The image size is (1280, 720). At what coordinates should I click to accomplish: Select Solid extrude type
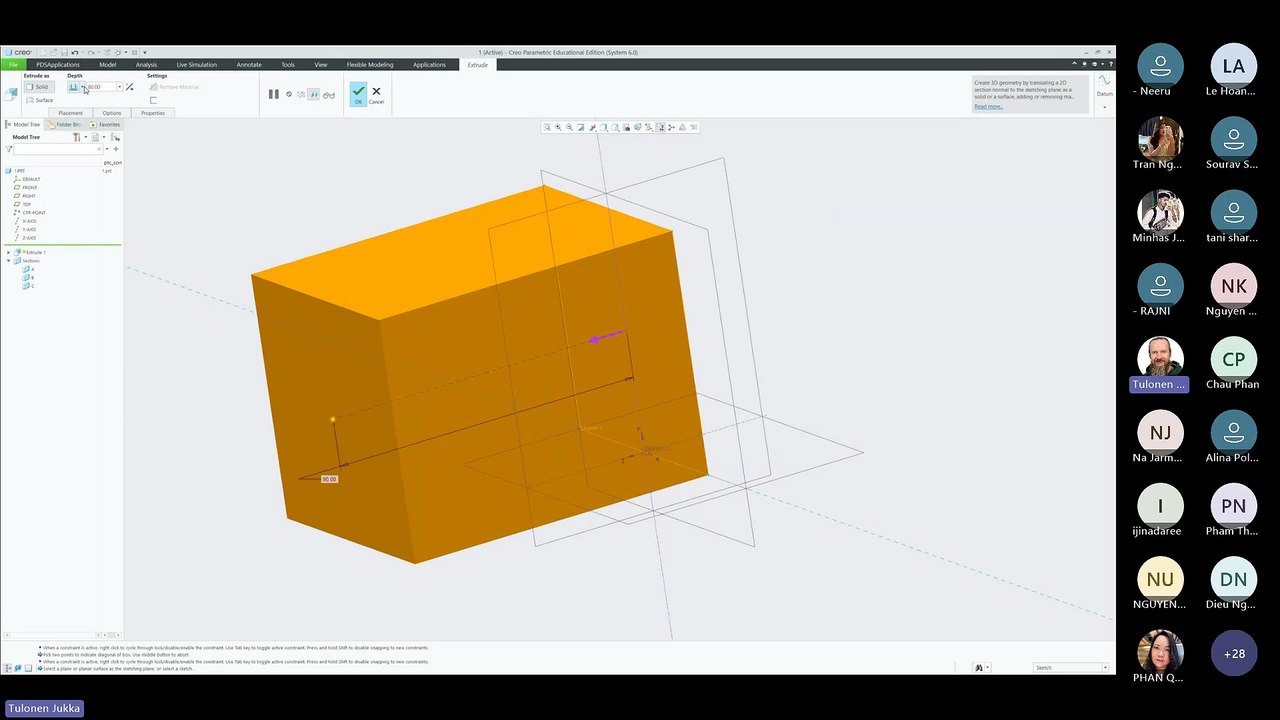(x=40, y=87)
